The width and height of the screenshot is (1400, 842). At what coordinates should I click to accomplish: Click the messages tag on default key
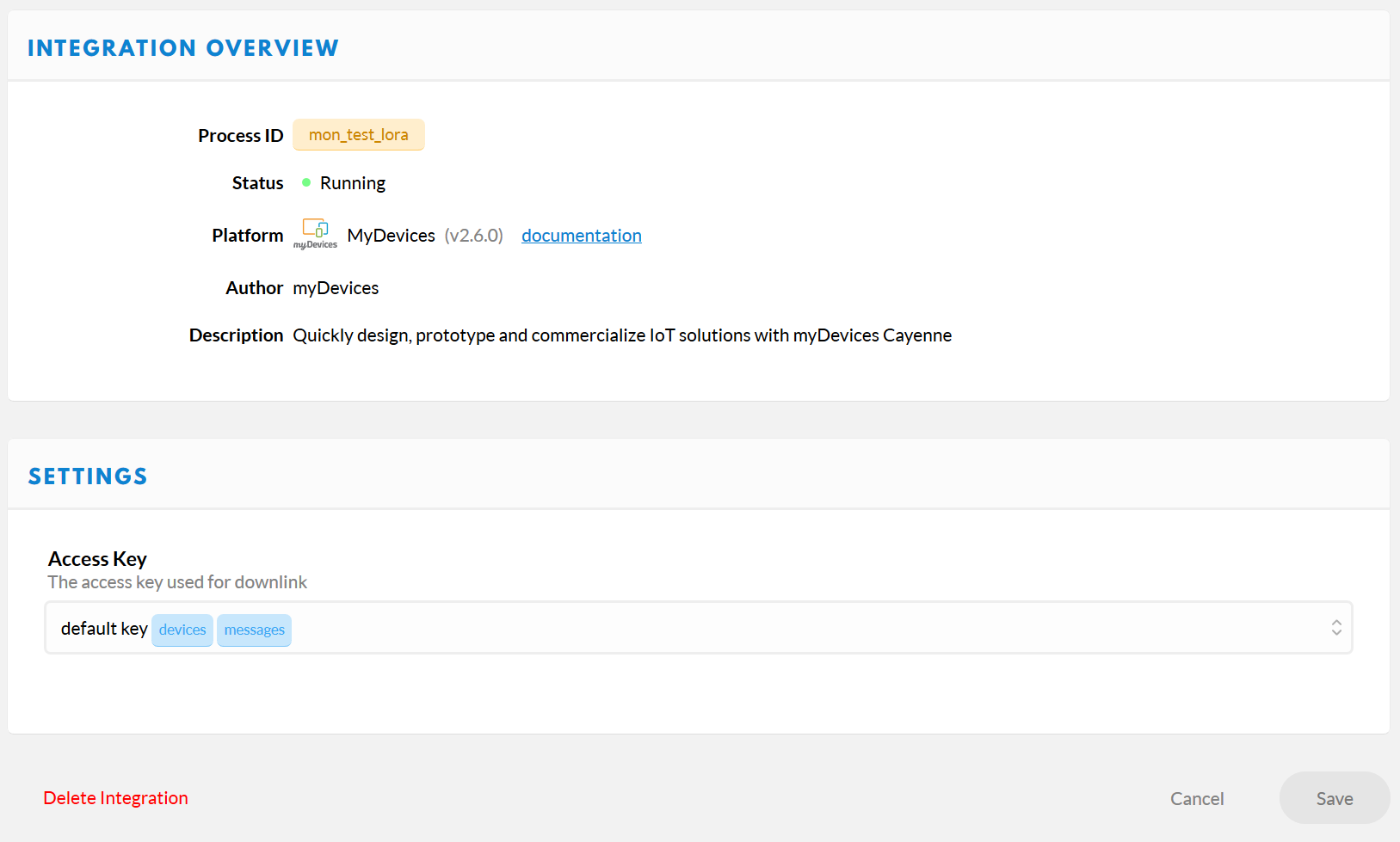click(x=255, y=630)
